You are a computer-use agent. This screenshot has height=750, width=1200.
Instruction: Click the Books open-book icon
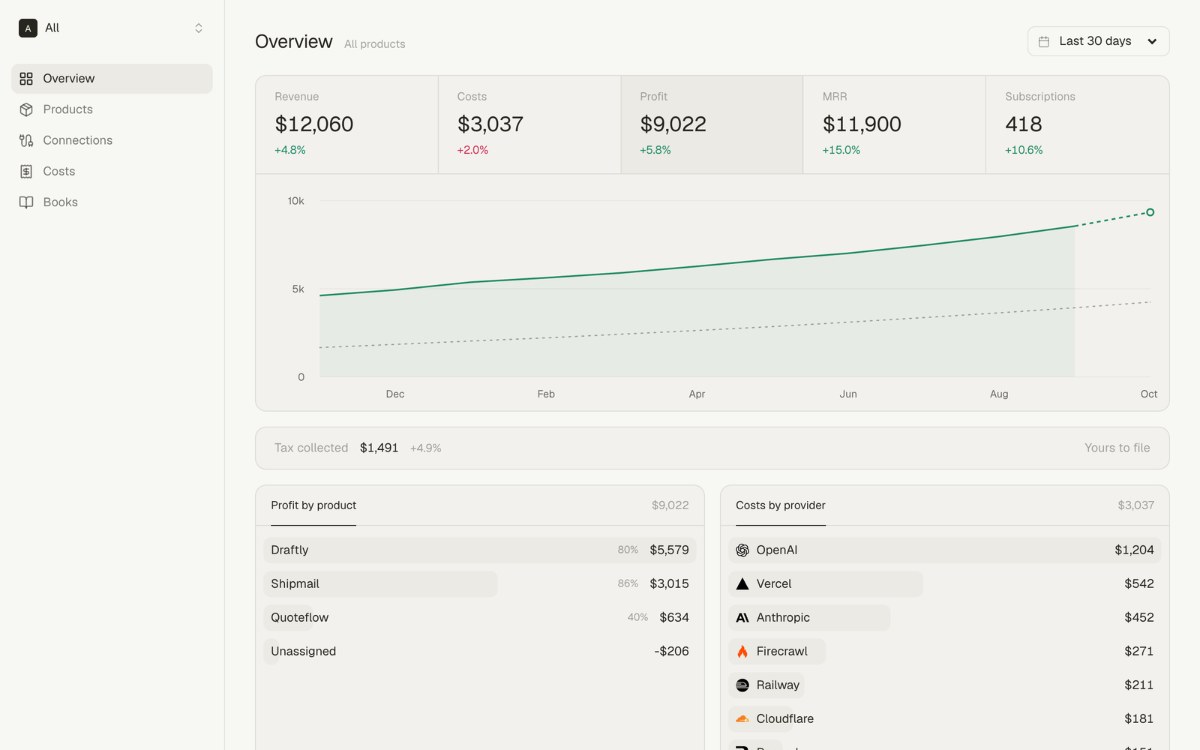26,203
